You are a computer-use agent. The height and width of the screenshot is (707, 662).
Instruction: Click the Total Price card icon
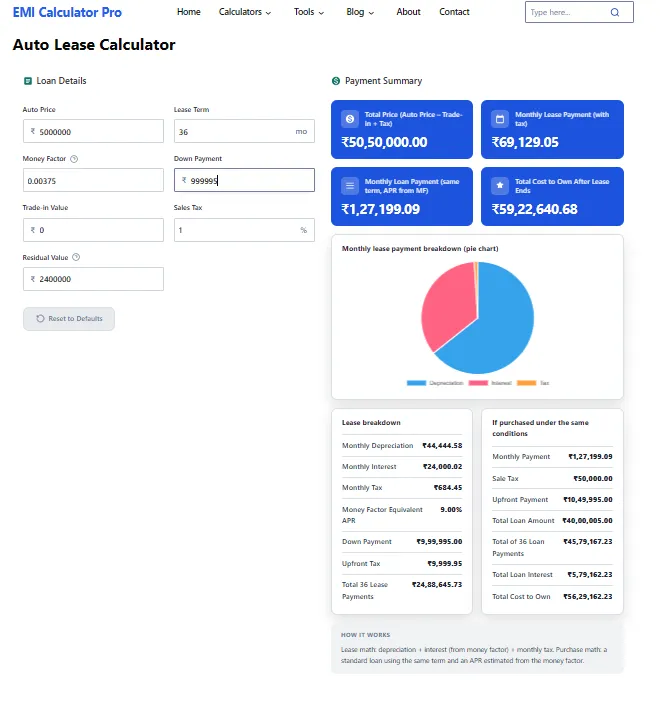pyautogui.click(x=349, y=119)
